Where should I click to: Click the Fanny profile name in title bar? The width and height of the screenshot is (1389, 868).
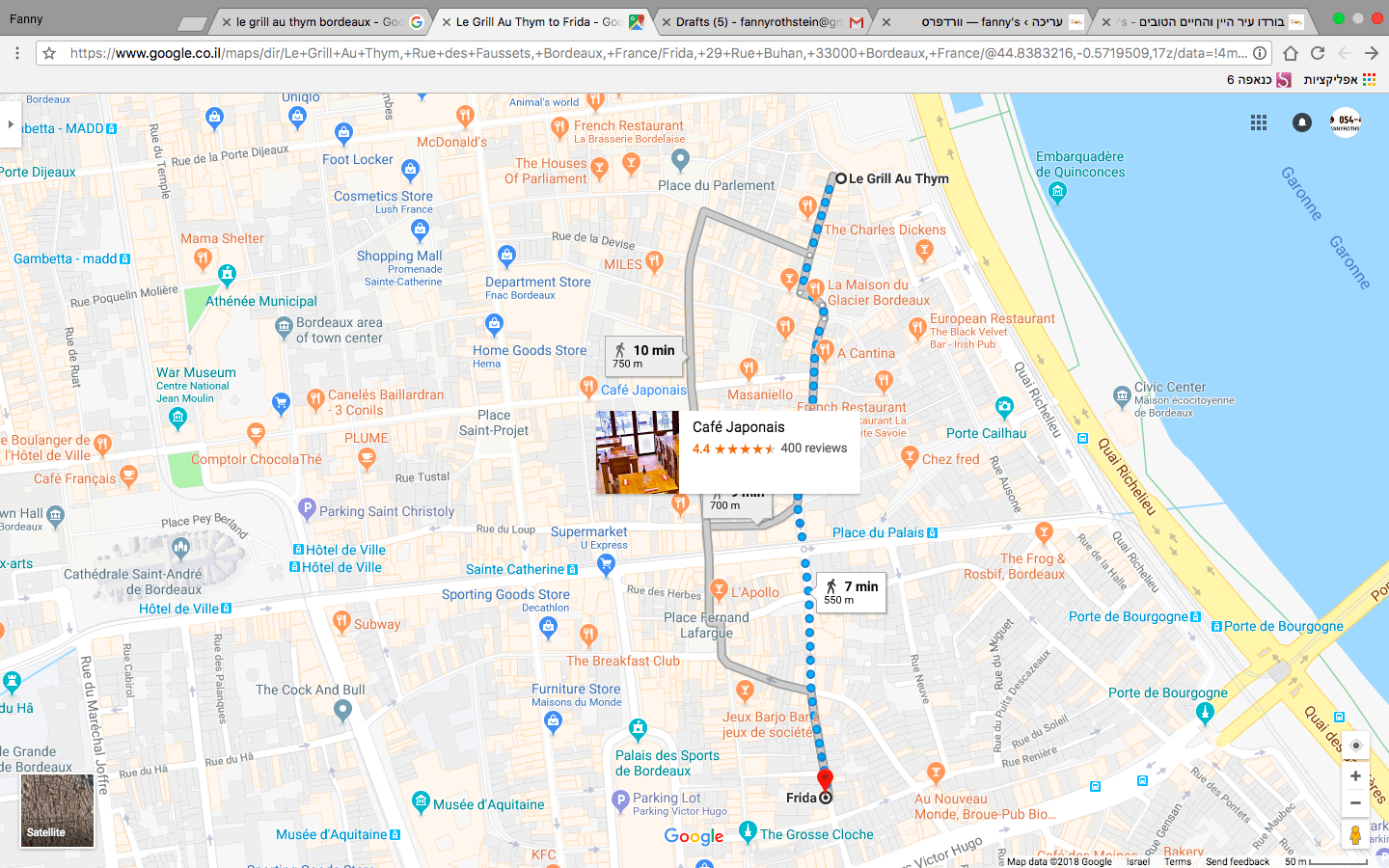coord(27,19)
